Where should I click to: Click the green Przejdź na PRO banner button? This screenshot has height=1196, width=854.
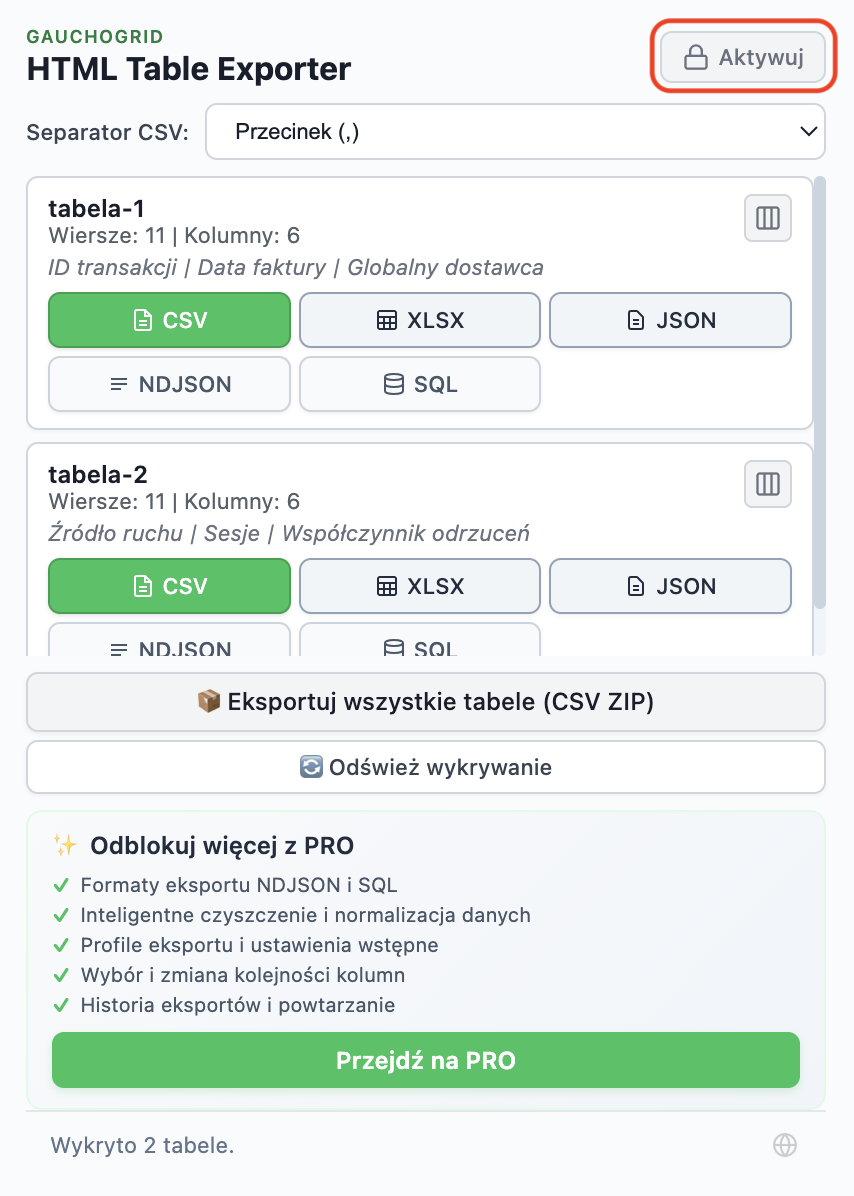(x=426, y=1060)
